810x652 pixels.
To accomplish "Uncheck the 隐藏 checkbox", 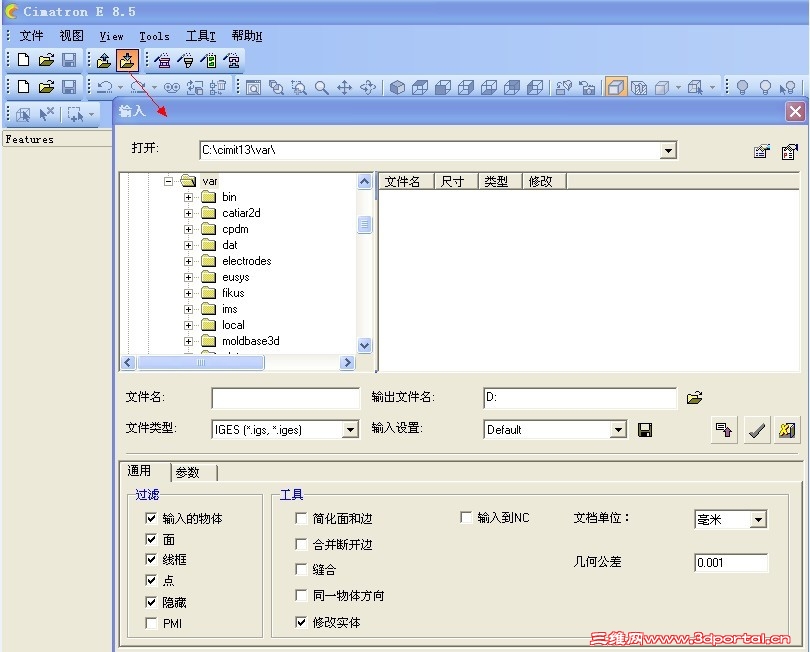I will [x=151, y=602].
